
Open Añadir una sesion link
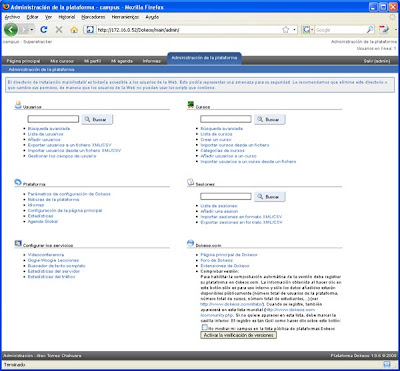point(219,211)
